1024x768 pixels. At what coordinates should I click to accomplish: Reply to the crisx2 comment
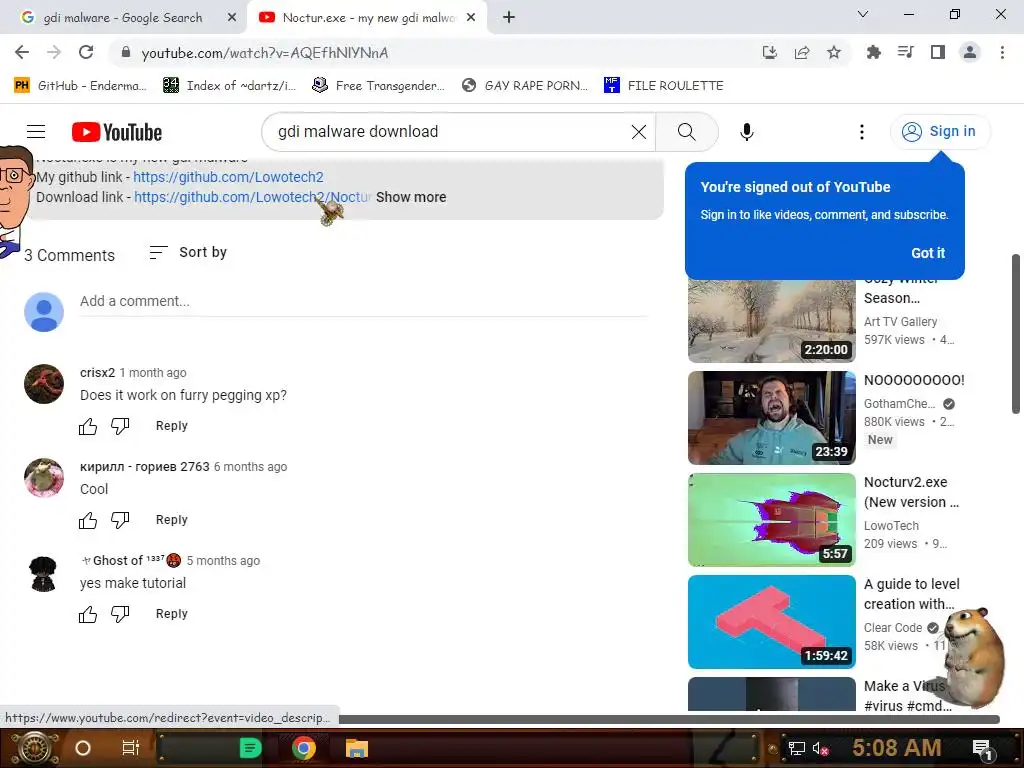[x=172, y=426]
